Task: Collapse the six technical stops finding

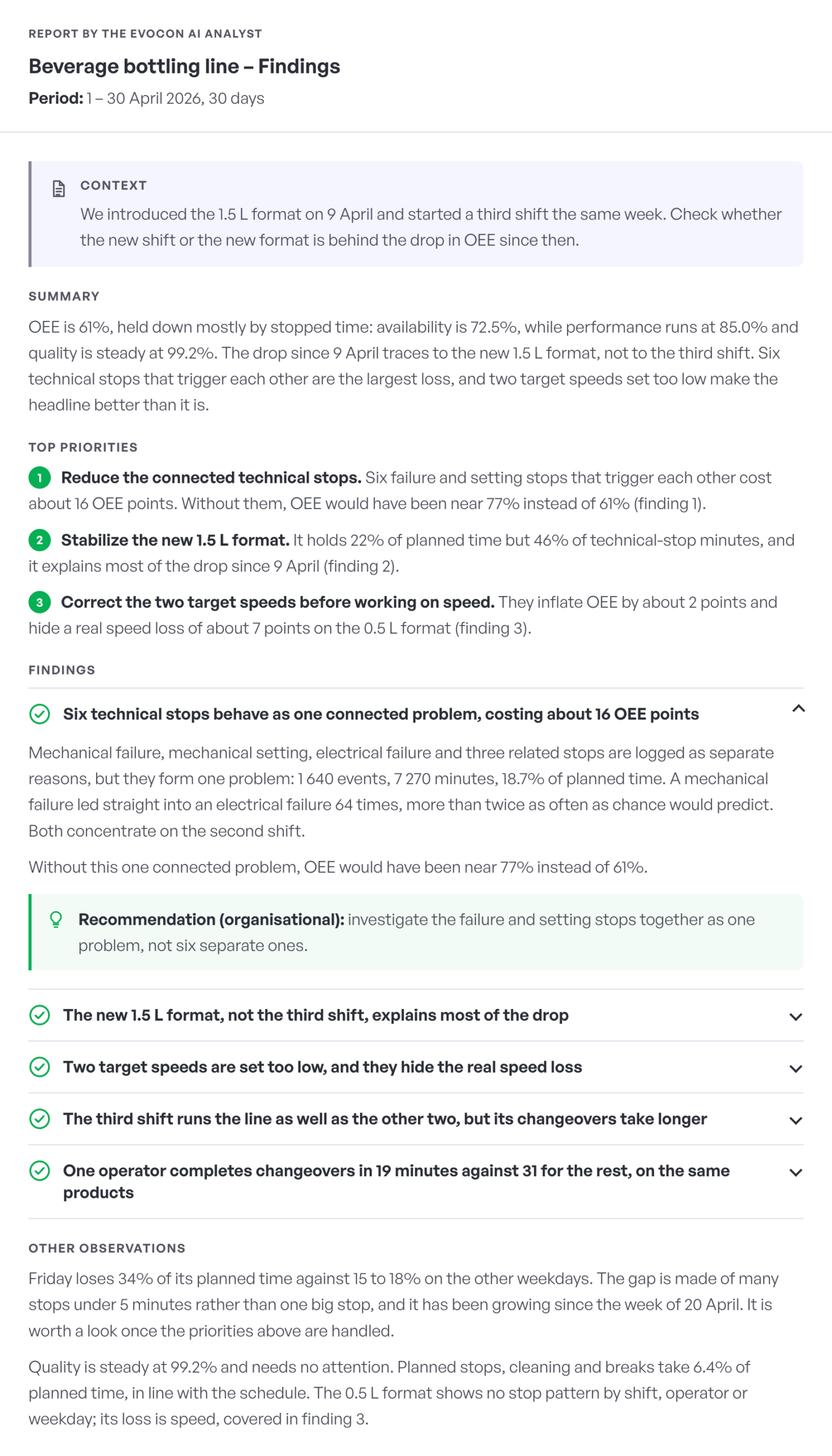Action: [x=798, y=709]
